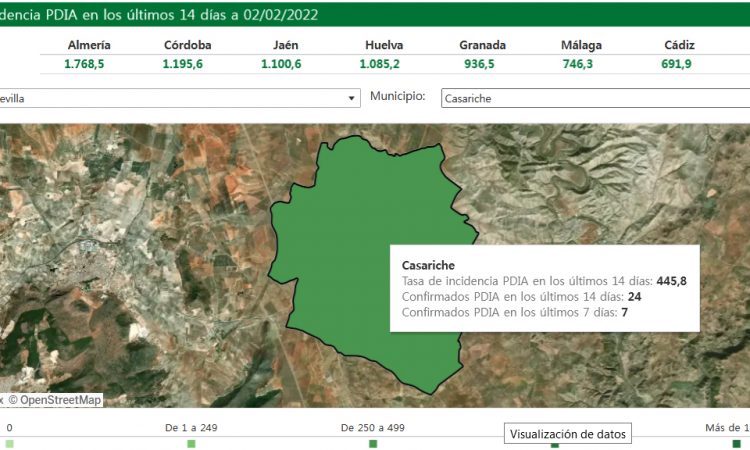Click the Cádiz incidence value 691,9
The image size is (750, 450).
679,63
